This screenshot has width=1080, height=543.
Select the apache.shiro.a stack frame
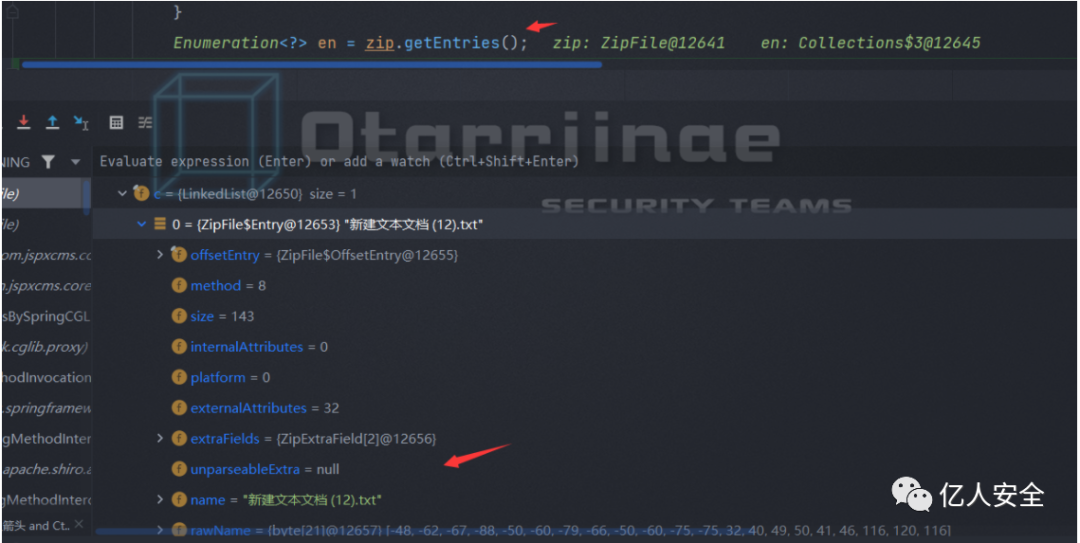45,469
